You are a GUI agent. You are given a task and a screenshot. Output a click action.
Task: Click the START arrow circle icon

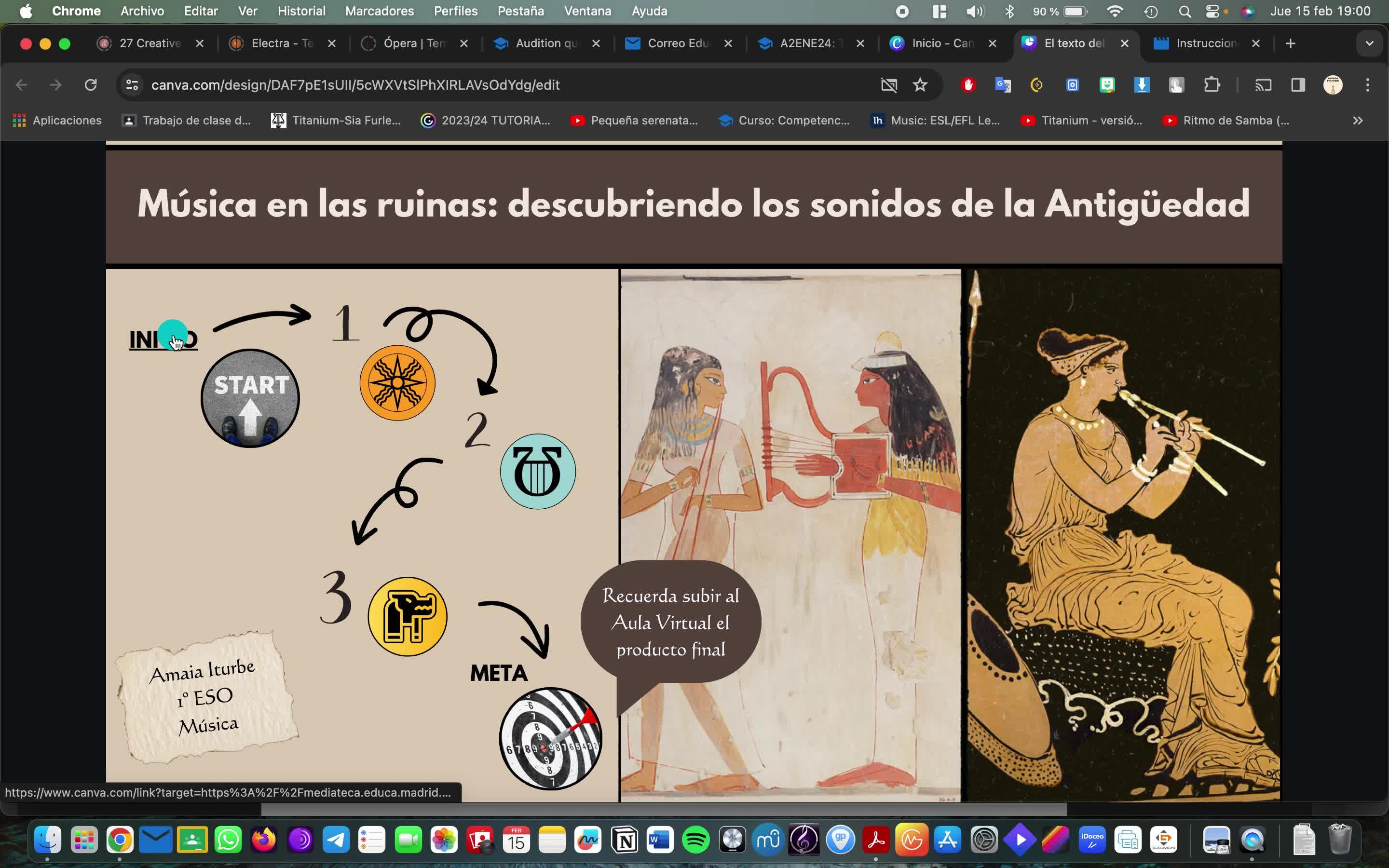[250, 398]
